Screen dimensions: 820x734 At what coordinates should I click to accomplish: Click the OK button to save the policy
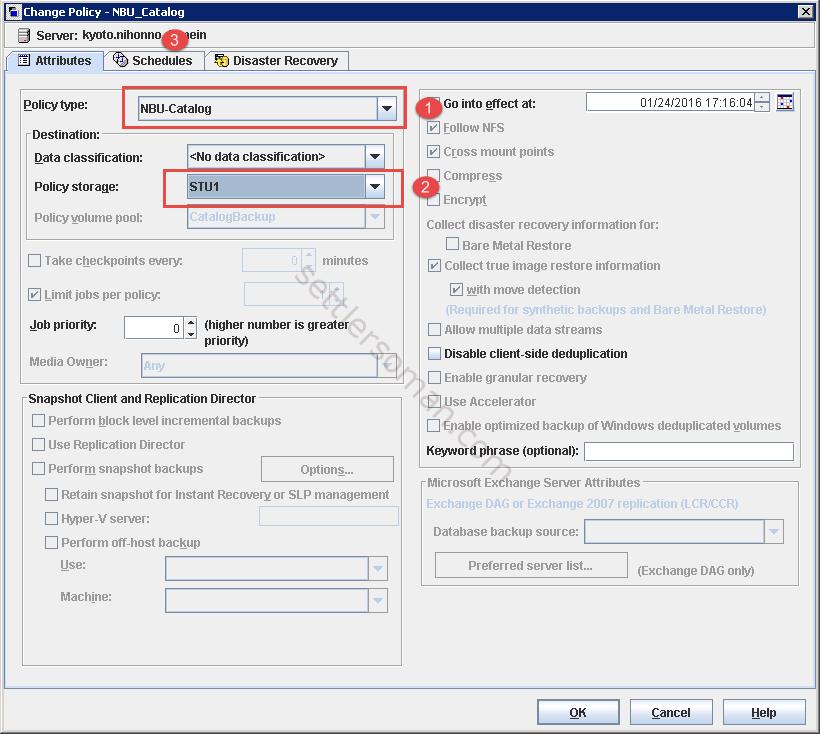click(578, 712)
